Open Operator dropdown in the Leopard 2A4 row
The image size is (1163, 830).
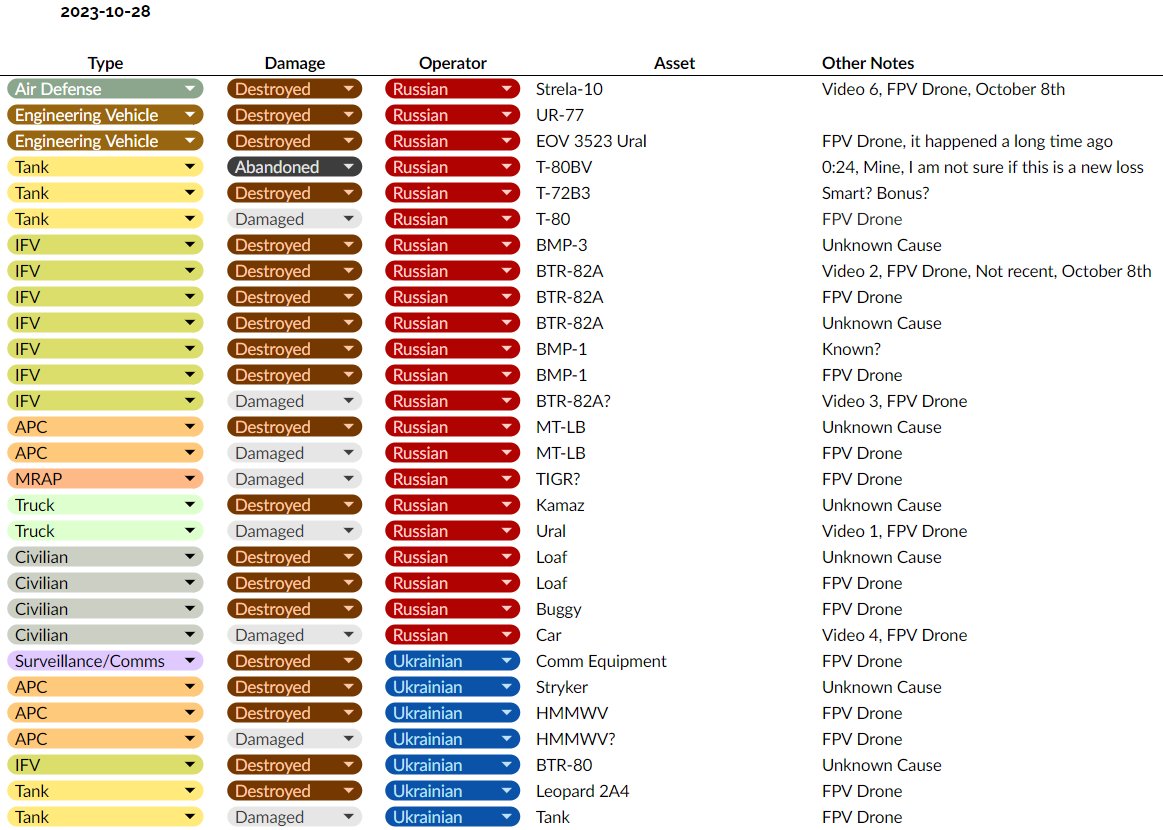[452, 791]
